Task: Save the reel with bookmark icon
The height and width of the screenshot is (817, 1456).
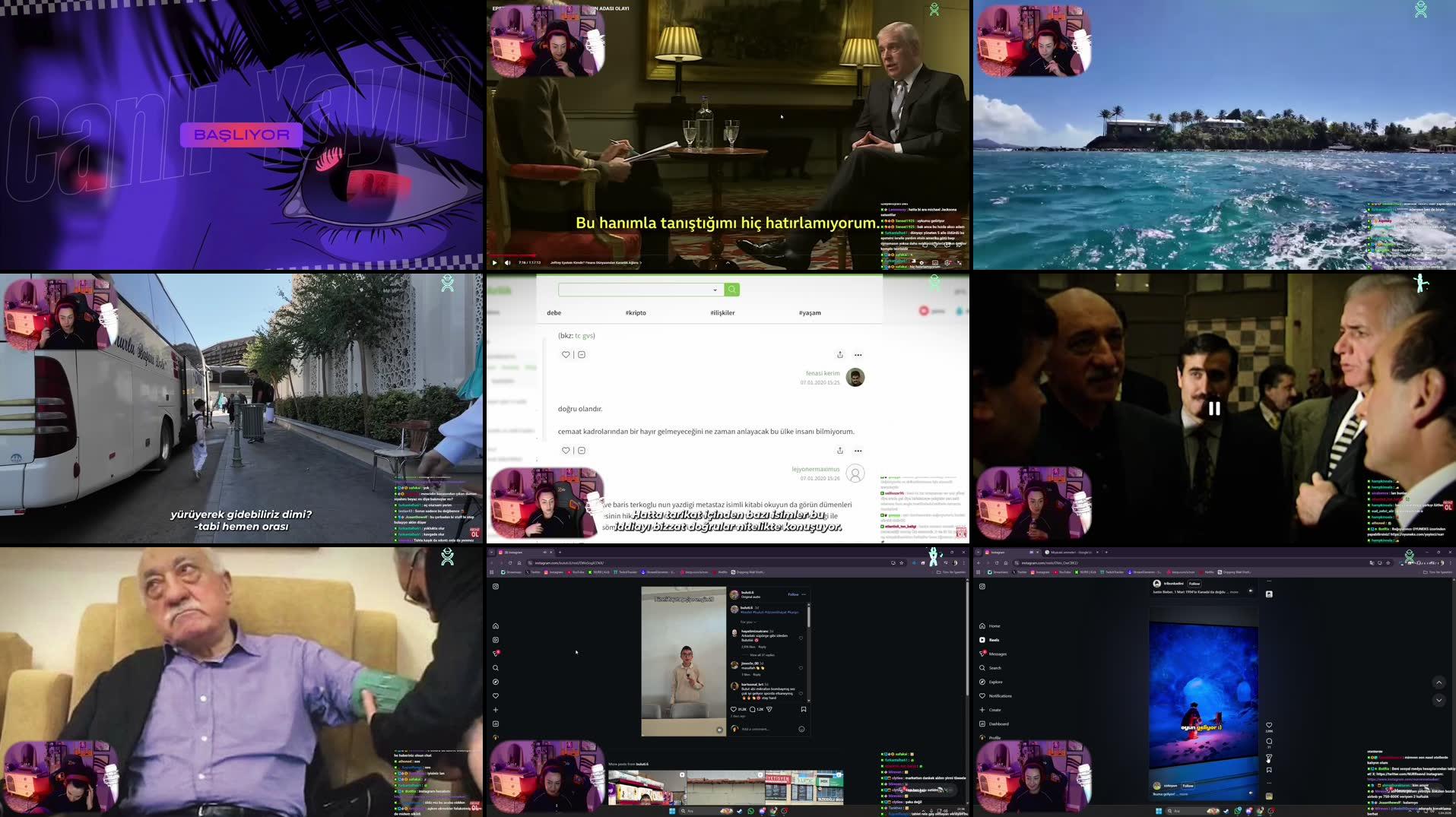Action: pyautogui.click(x=1269, y=770)
